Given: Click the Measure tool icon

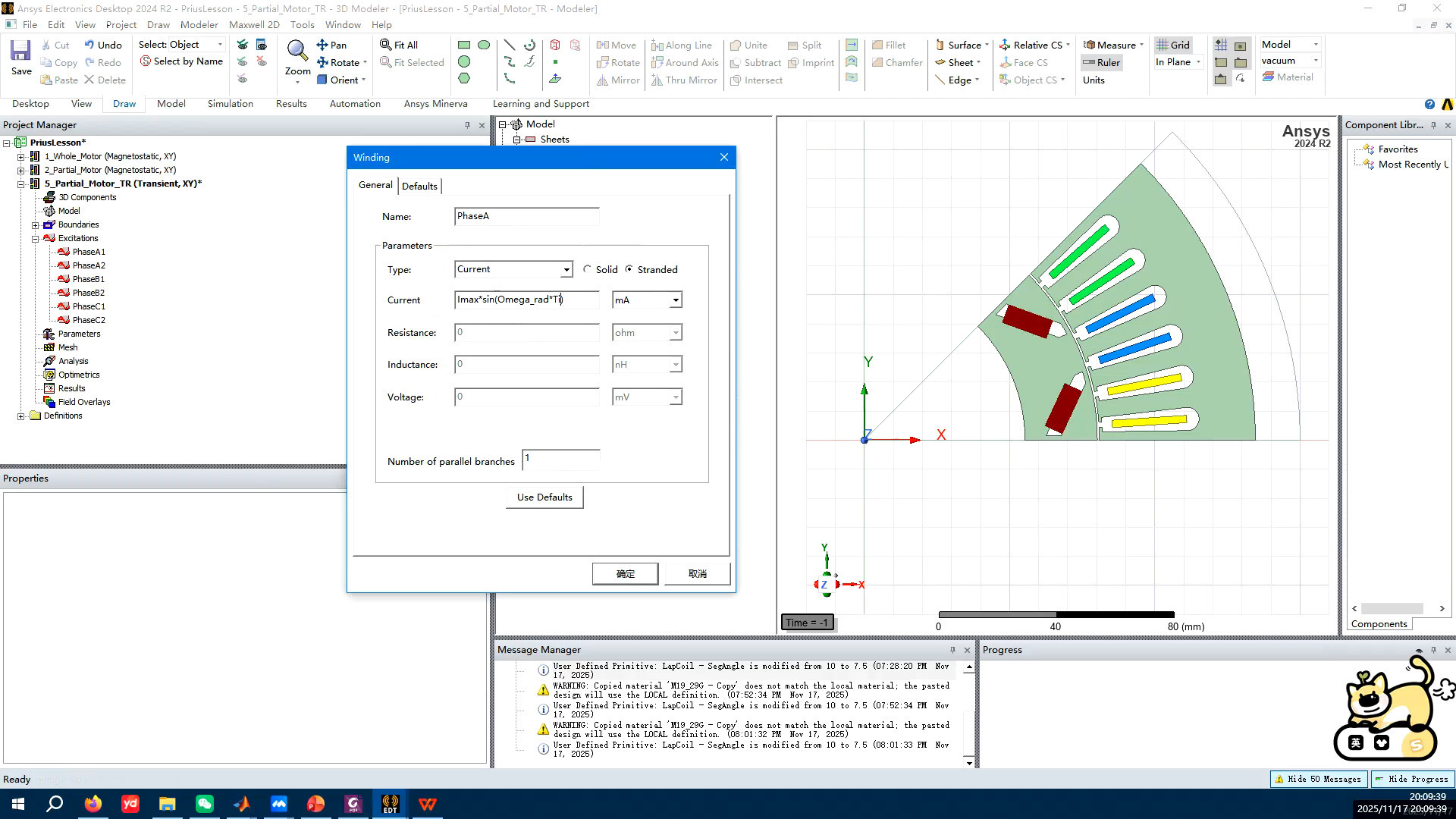Looking at the screenshot, I should click(x=1089, y=45).
